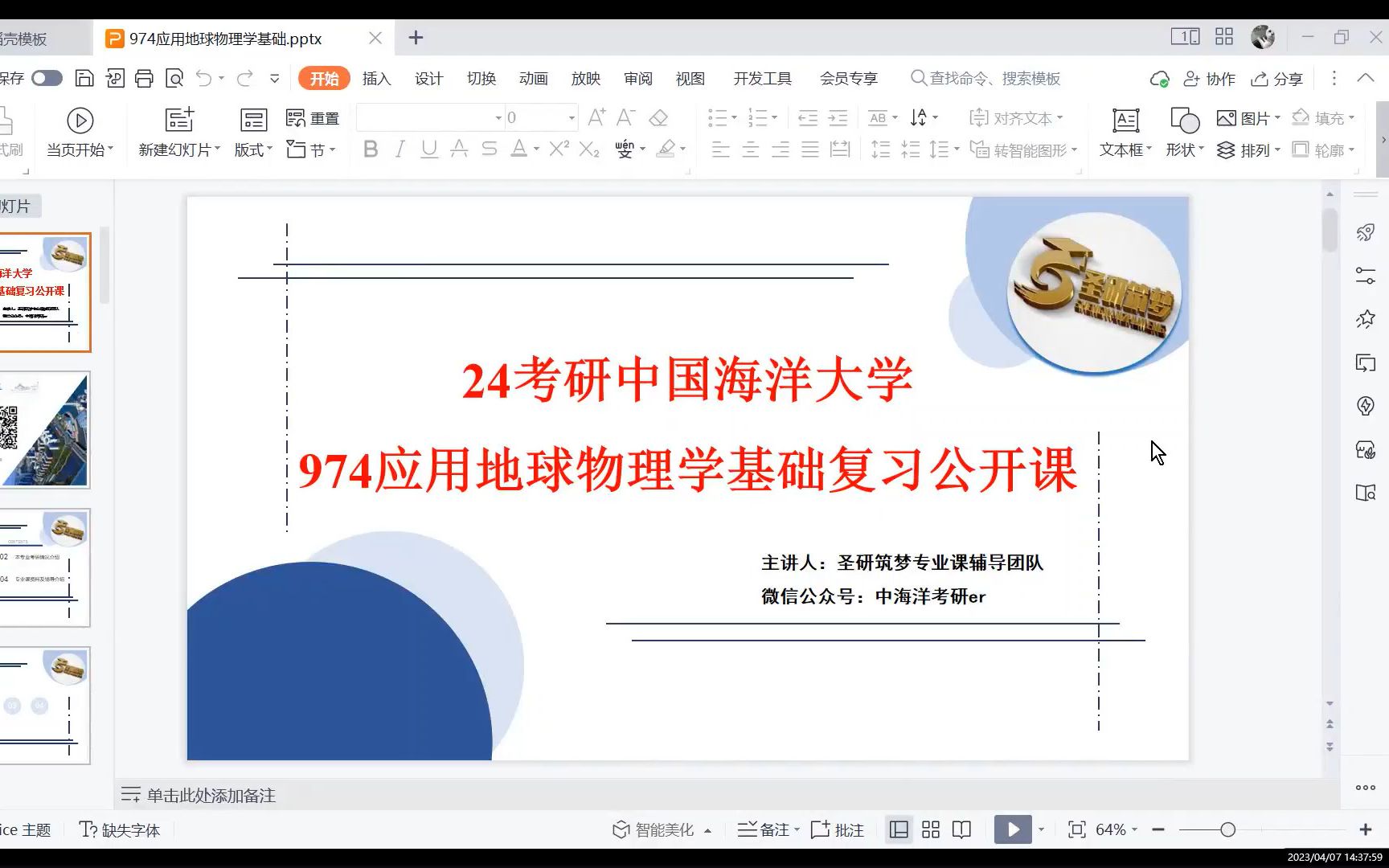
Task: Toggle align text left
Action: [720, 149]
